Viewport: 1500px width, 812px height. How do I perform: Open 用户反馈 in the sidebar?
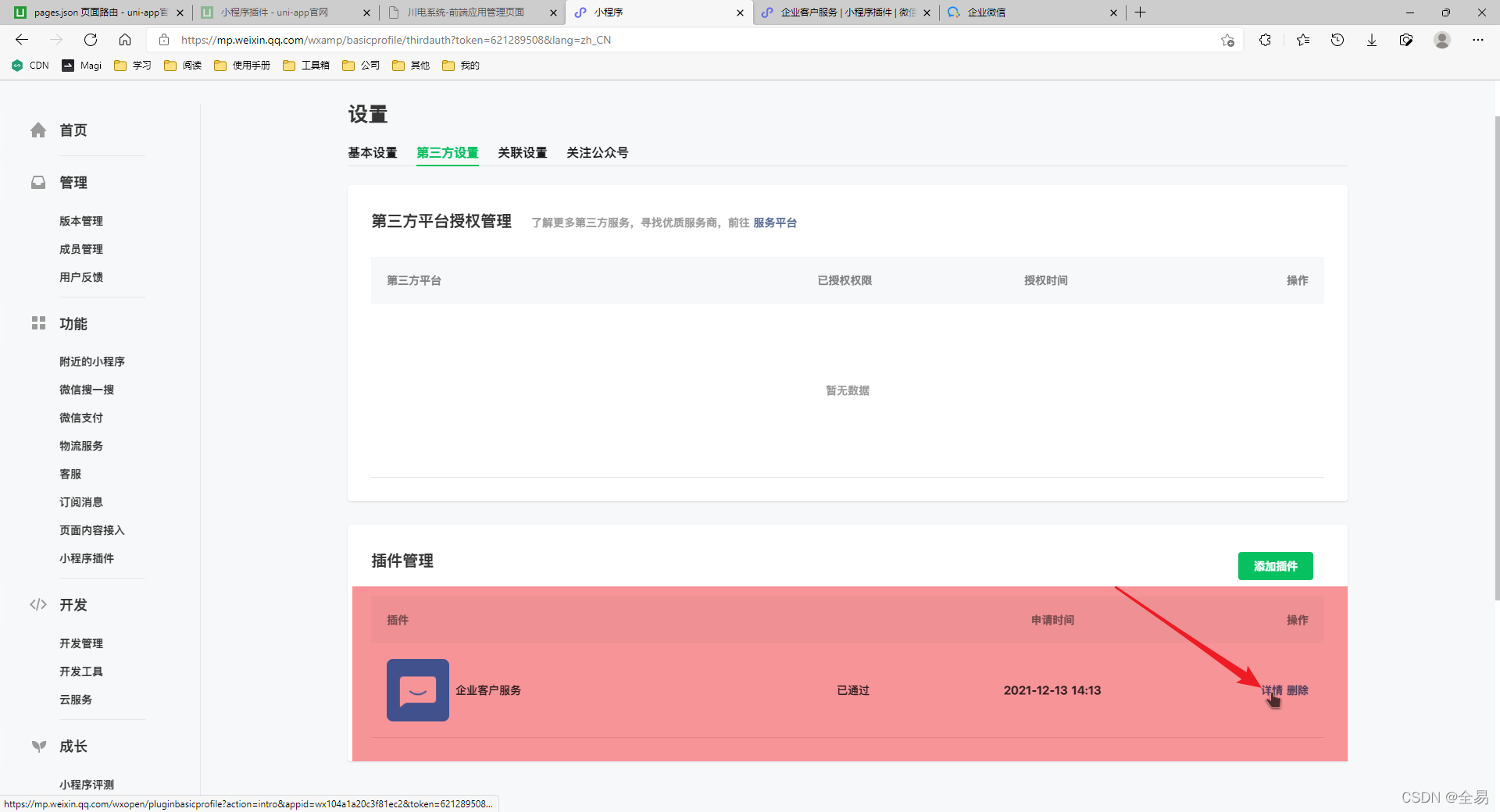(81, 277)
